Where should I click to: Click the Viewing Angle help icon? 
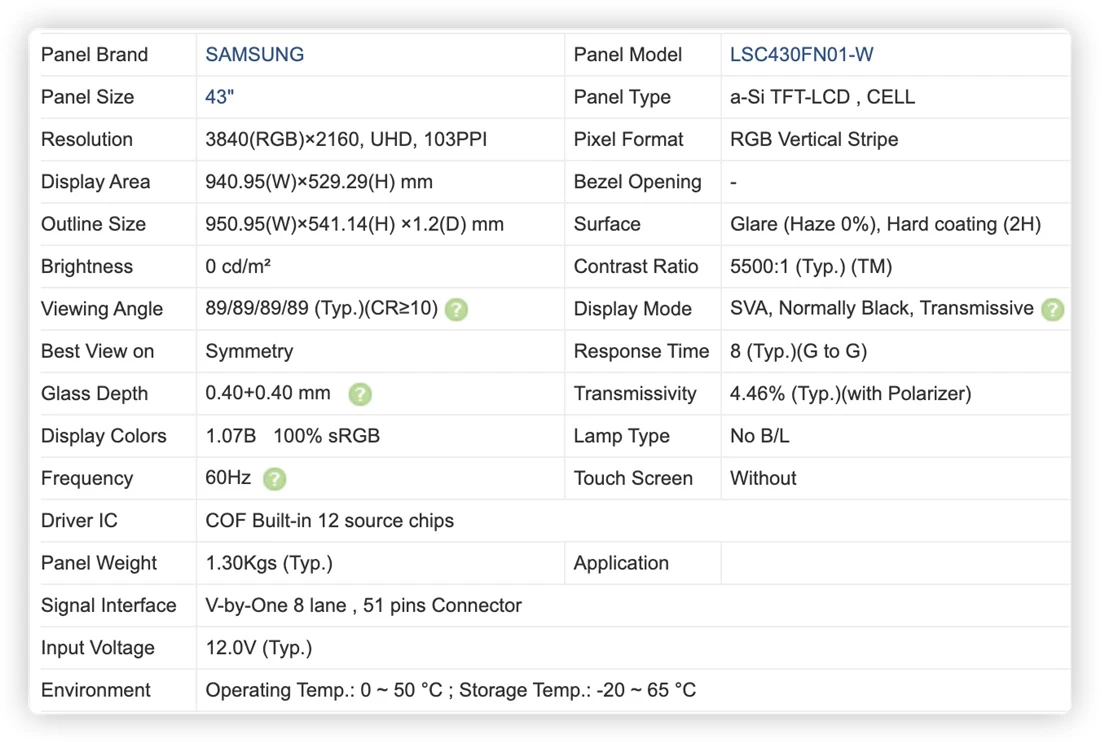456,309
